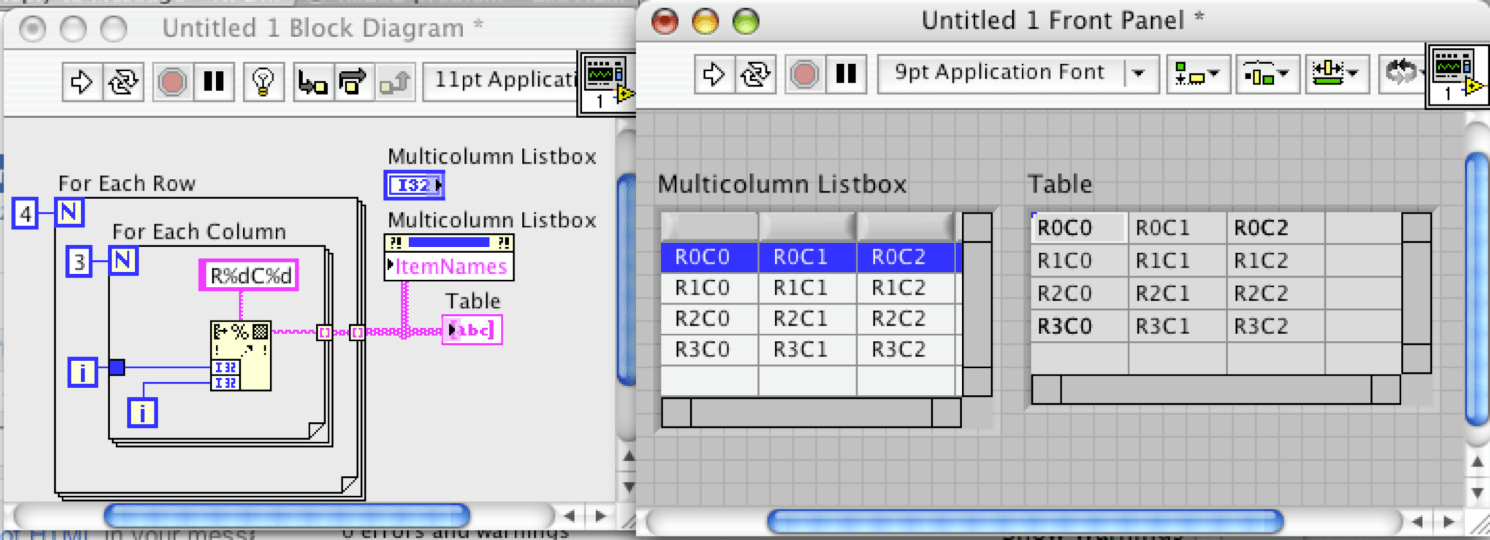Open Reorder dropdown in Front Panel toolbar
Screen dimensions: 1490x540
tap(1402, 73)
